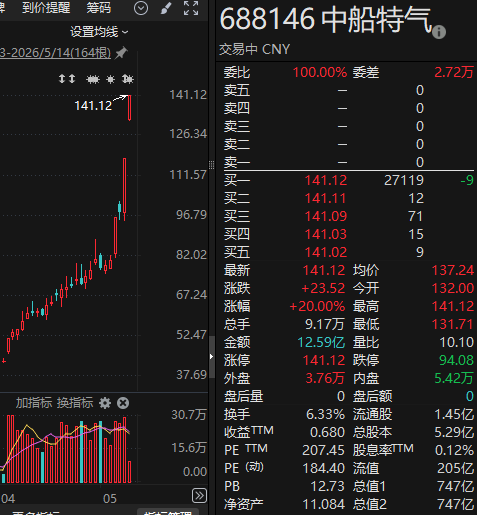Image resolution: width=477 pixels, height=515 pixels.
Task: Click the wide star event marker above chart
Action: 93,79
